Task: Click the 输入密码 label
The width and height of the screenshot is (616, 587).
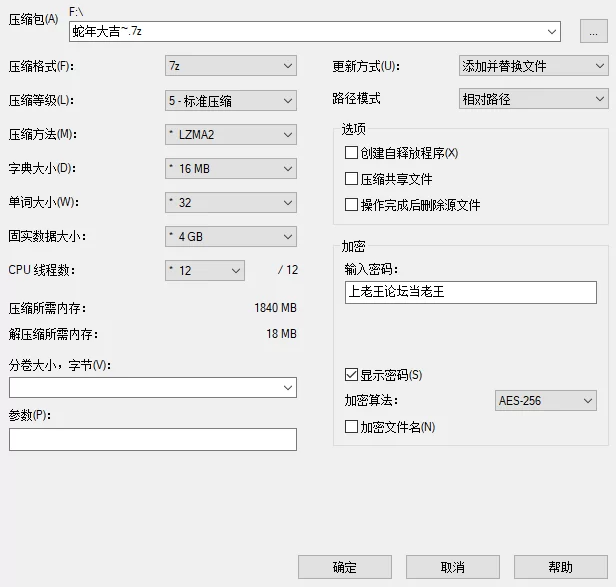Action: tap(371, 269)
